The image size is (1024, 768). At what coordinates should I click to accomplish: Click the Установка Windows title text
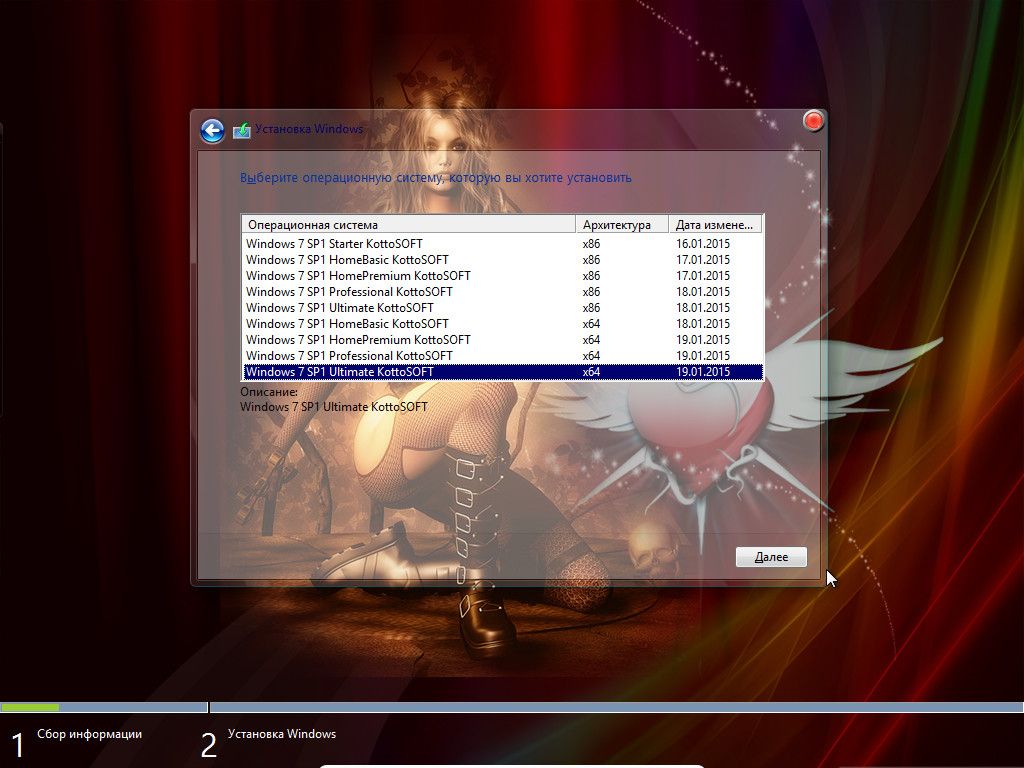coord(309,129)
